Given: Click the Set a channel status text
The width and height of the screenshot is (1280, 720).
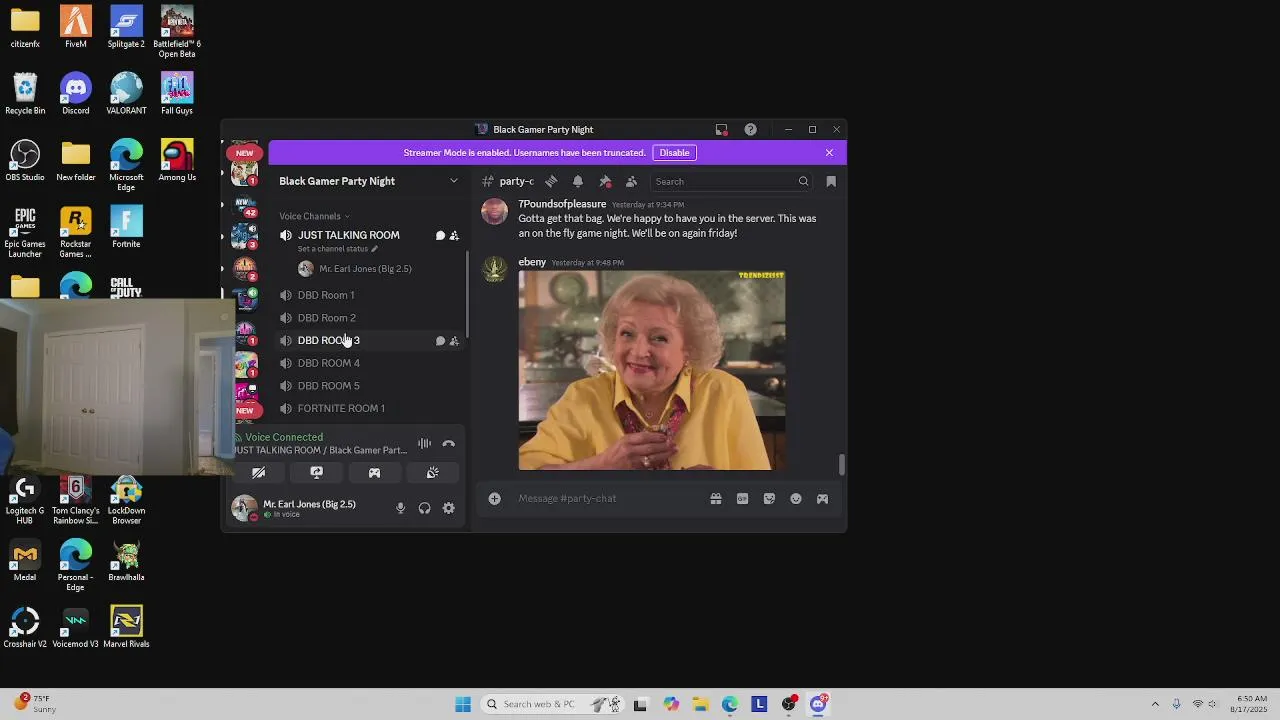Looking at the screenshot, I should click(333, 249).
